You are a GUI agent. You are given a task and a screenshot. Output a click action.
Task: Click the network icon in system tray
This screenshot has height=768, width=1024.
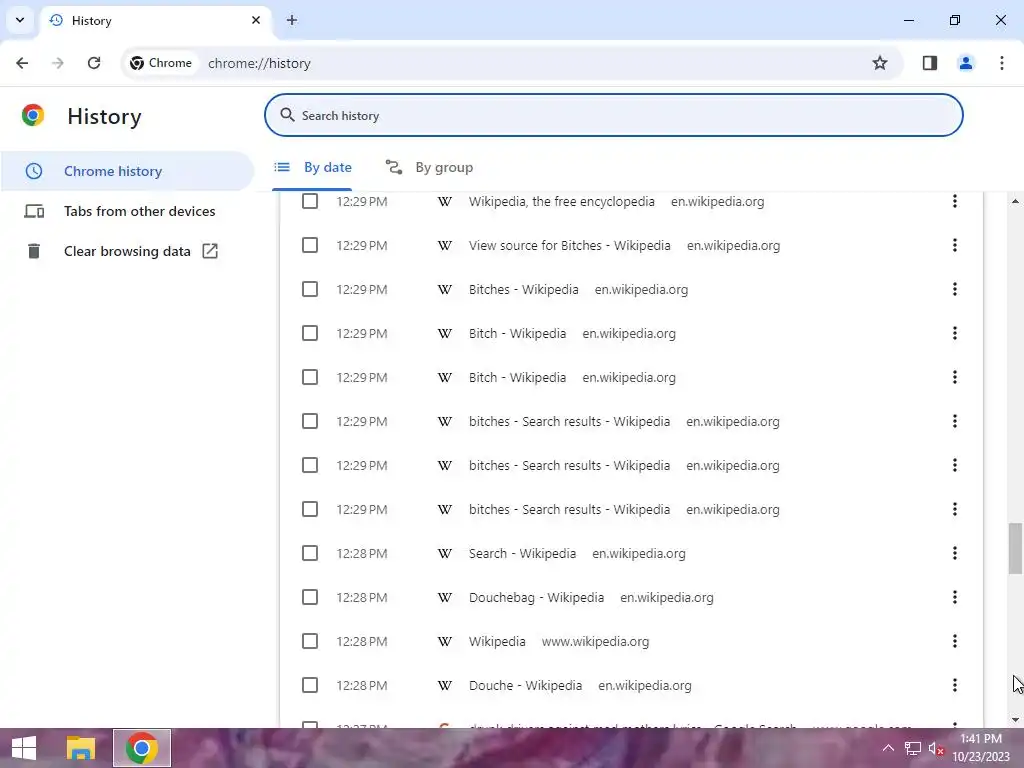coord(912,748)
